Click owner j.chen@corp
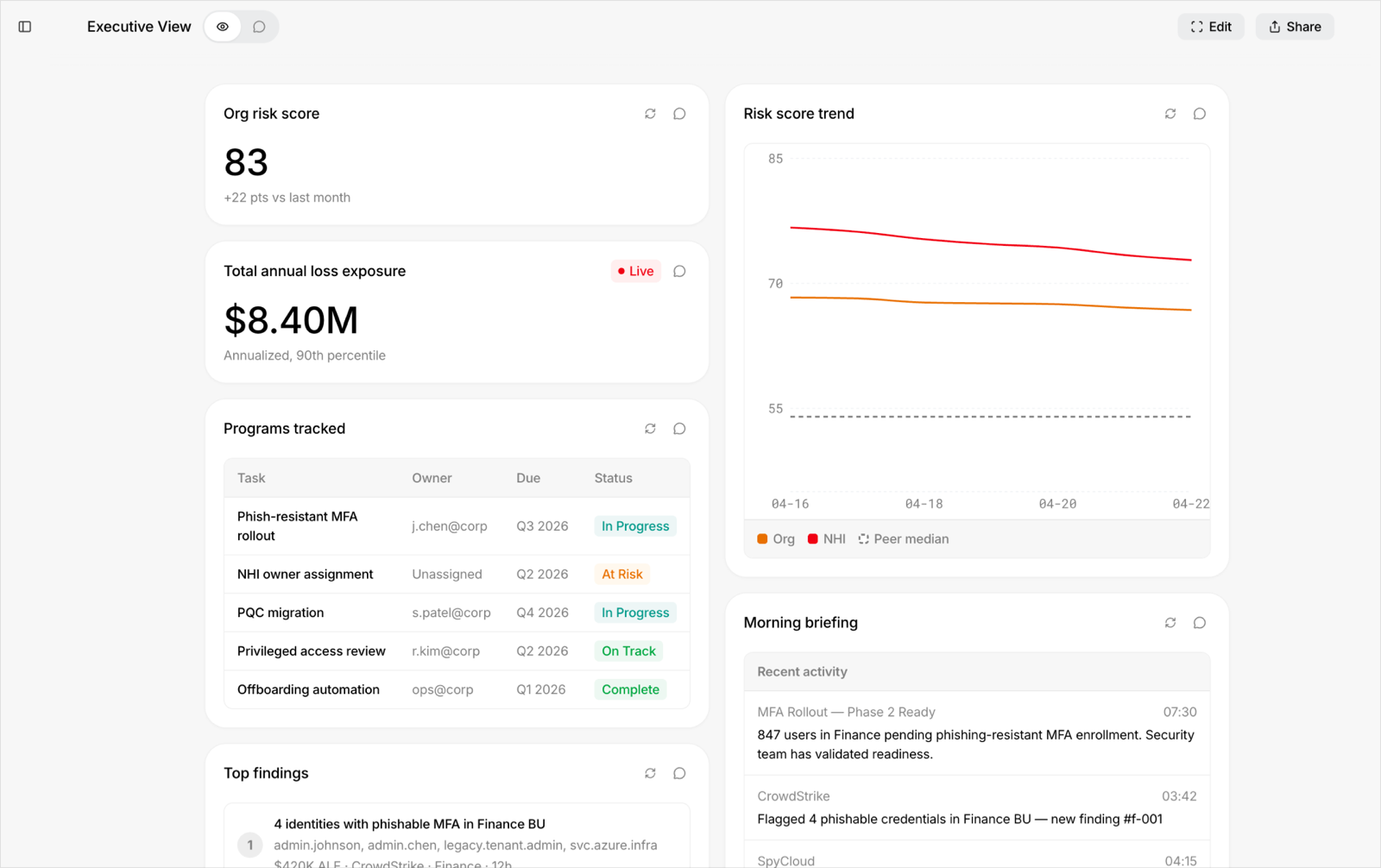1381x868 pixels. [449, 526]
